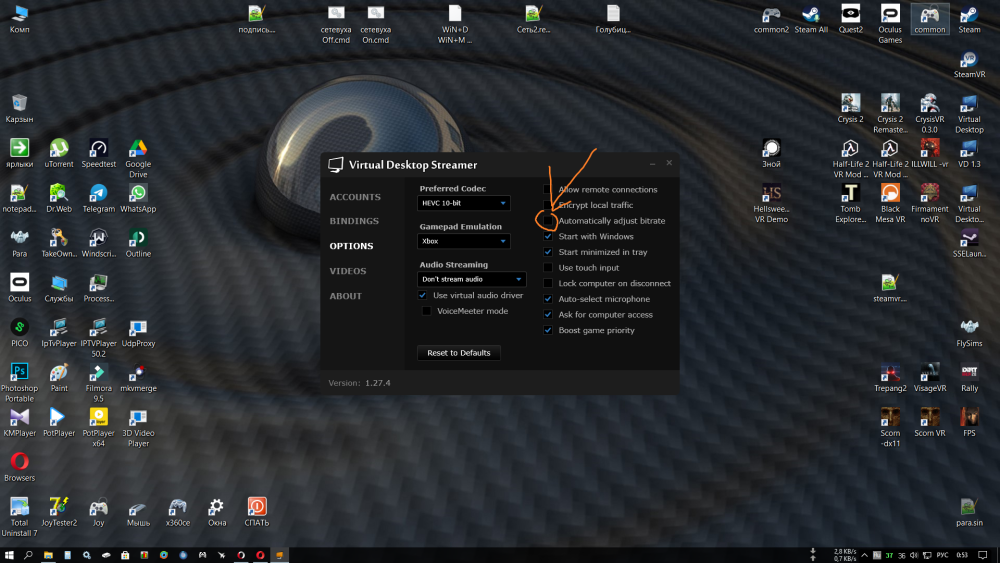This screenshot has width=1000, height=563.
Task: Enable Encrypt local traffic checkbox
Action: click(x=548, y=205)
